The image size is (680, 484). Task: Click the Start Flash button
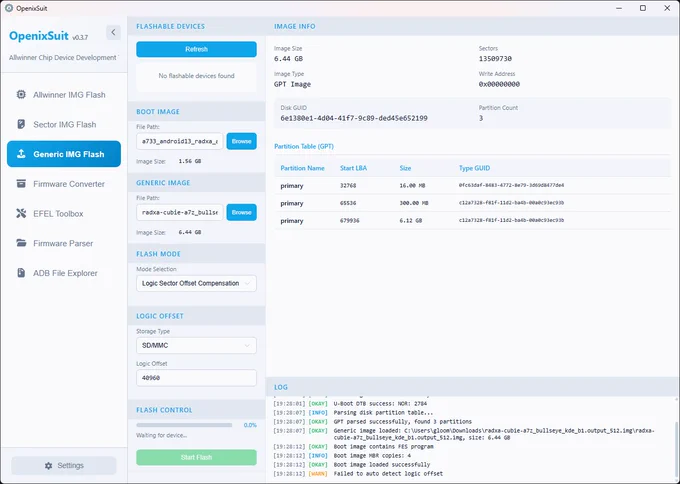[196, 457]
